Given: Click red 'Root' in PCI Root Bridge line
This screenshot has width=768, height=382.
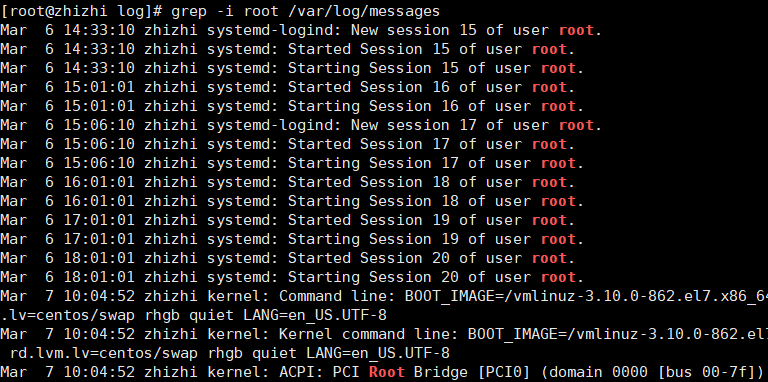Looking at the screenshot, I should point(387,372).
